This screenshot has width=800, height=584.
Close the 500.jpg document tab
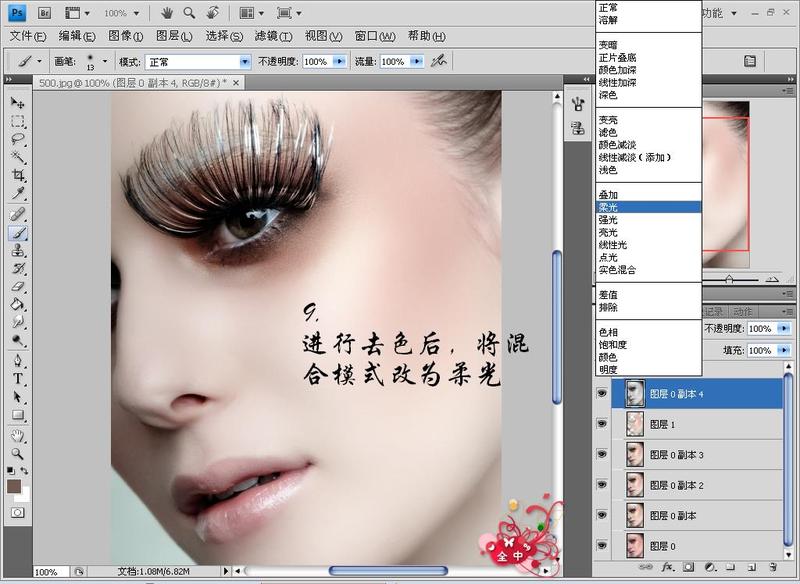point(236,82)
